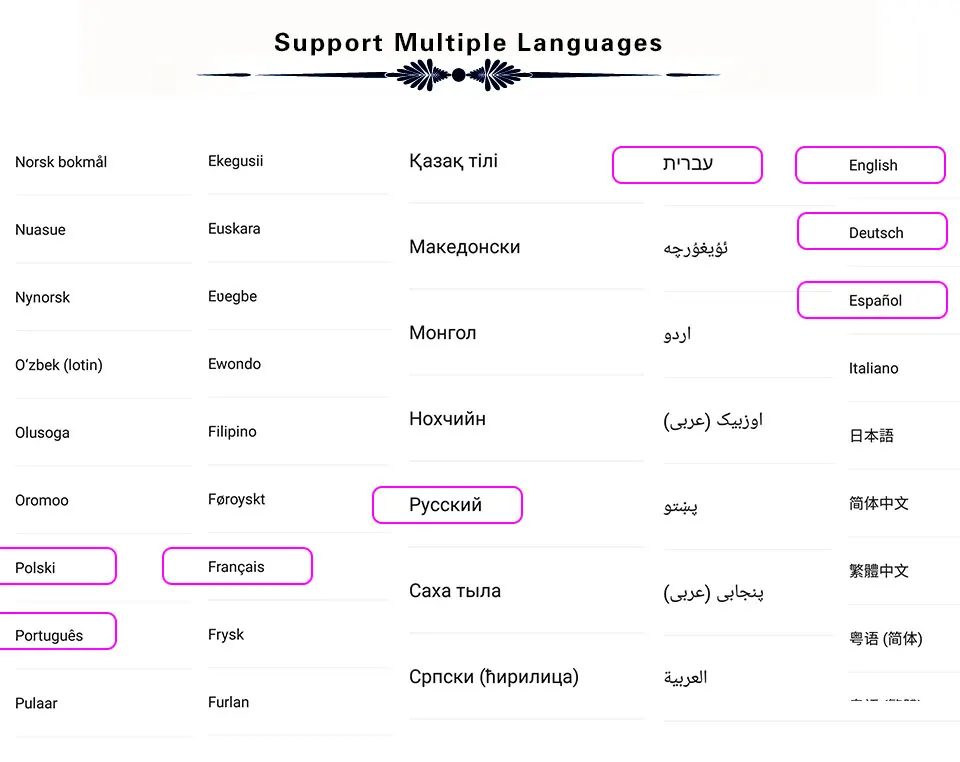Image resolution: width=960 pixels, height=762 pixels.
Task: Select Norsk bokmål language
Action: click(x=61, y=162)
